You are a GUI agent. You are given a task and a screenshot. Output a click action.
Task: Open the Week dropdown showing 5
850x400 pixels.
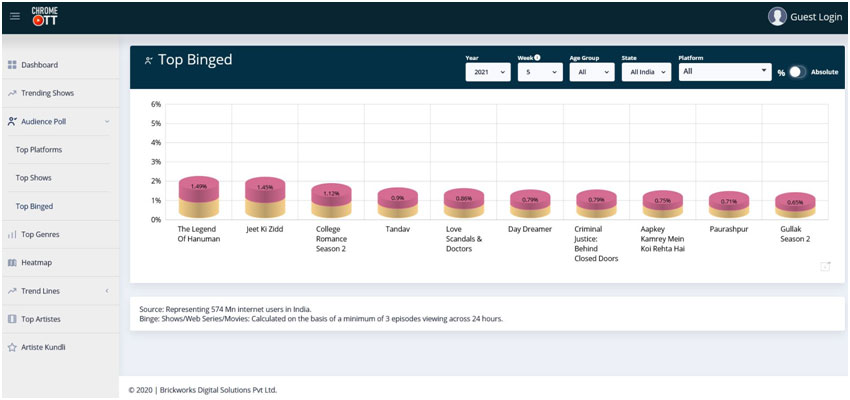coord(539,72)
